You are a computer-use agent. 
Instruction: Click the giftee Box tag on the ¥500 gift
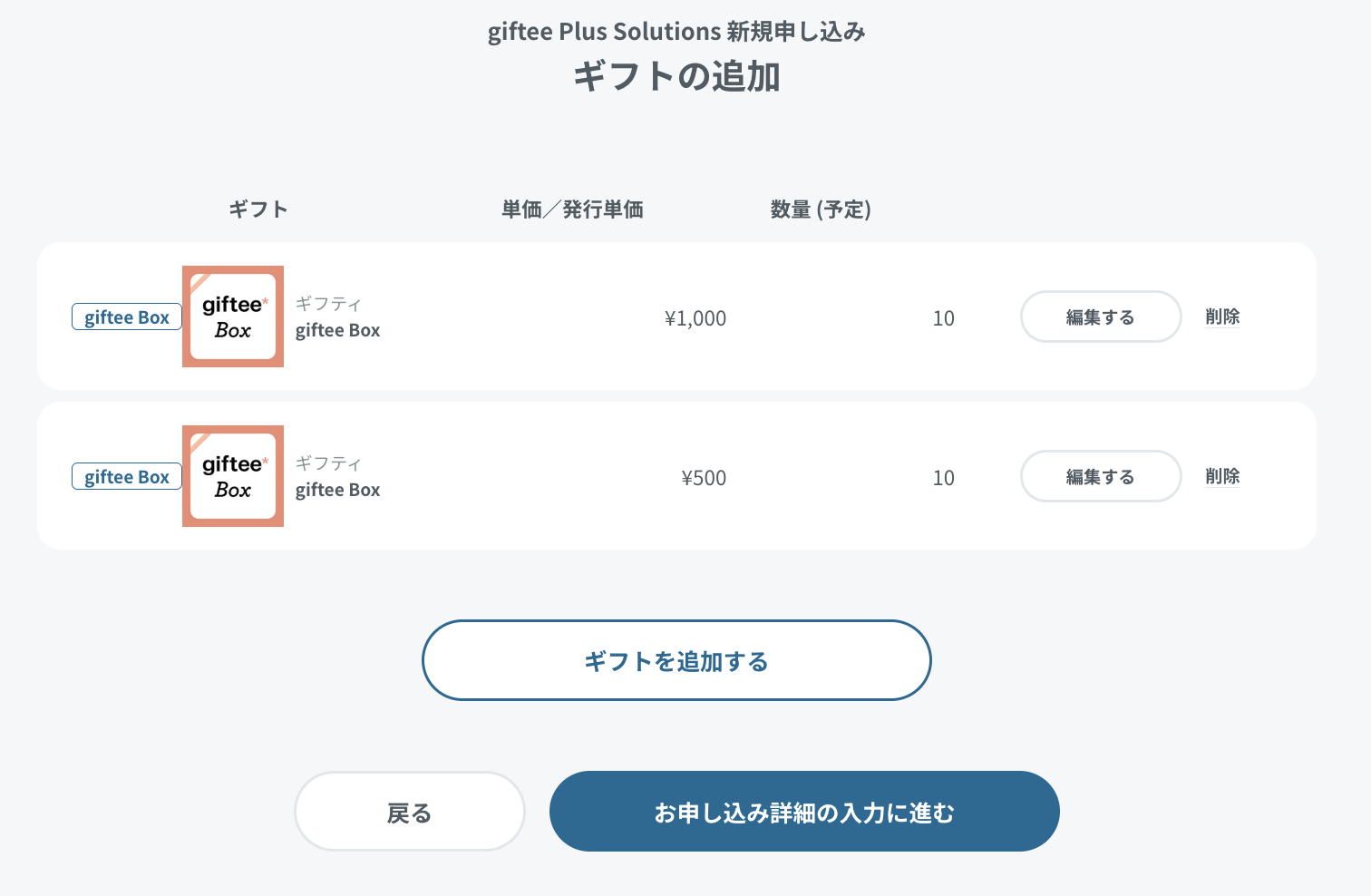tap(127, 476)
